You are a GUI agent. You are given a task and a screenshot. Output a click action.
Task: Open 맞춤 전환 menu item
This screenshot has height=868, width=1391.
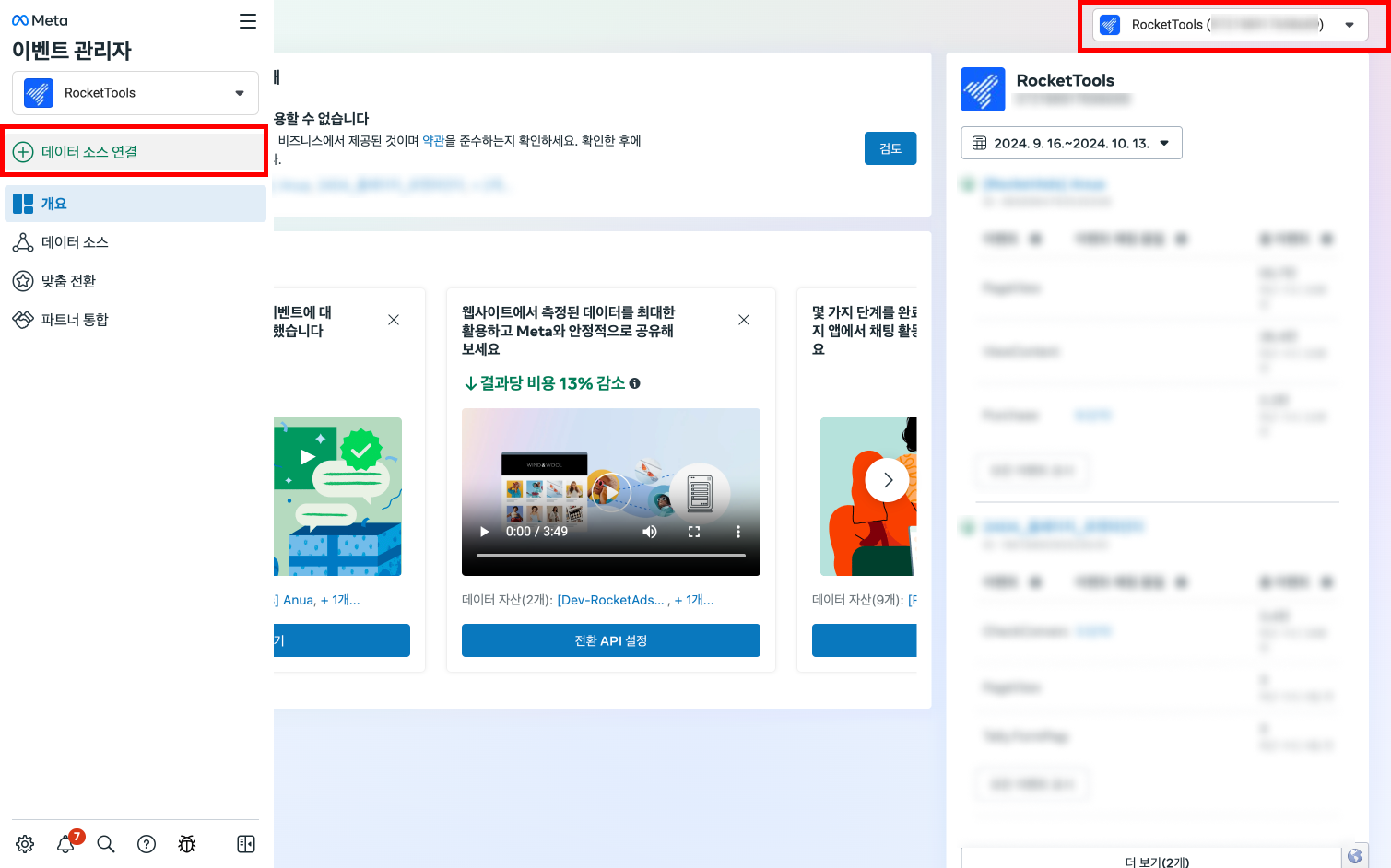pyautogui.click(x=136, y=281)
